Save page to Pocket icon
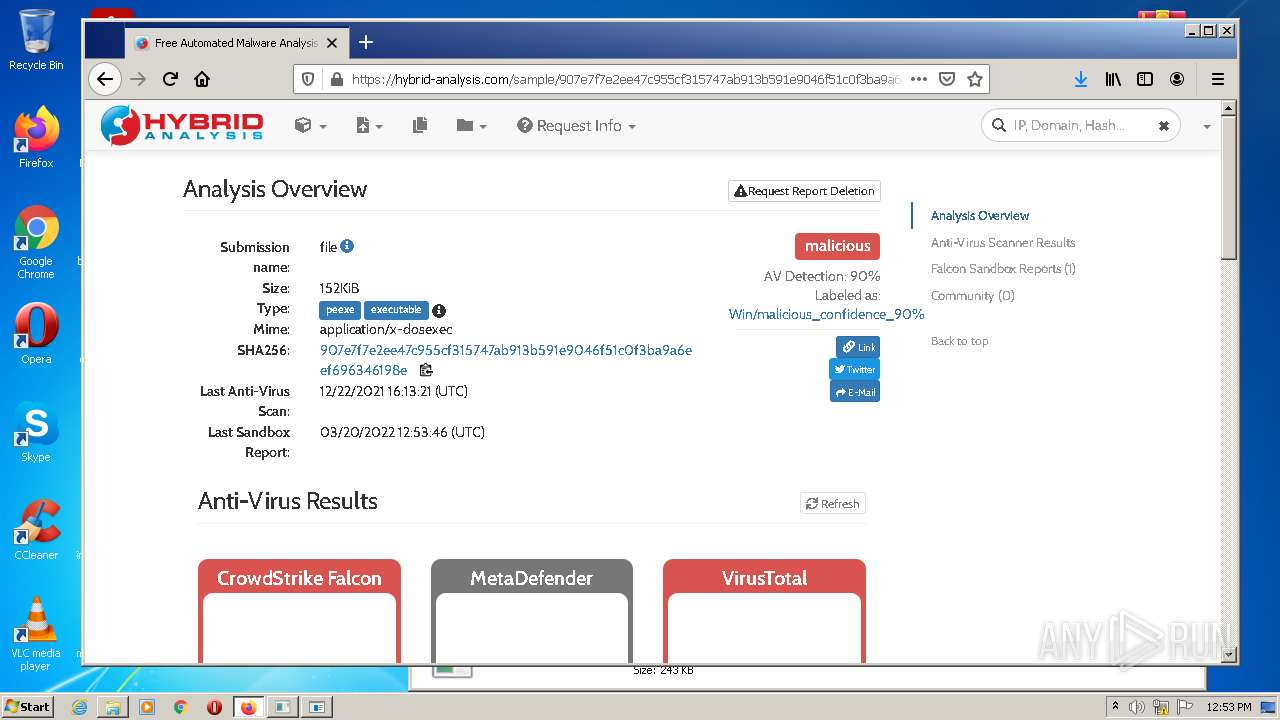1280x720 pixels. tap(947, 79)
